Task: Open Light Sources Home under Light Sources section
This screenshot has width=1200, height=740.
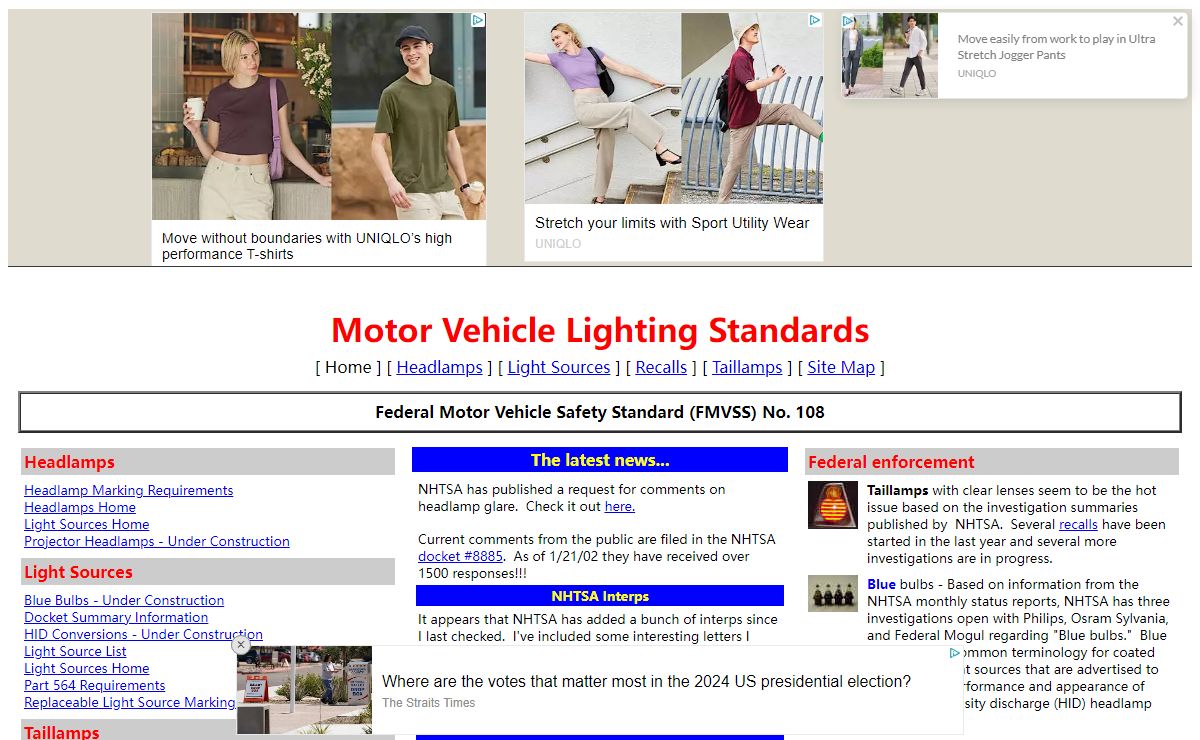Action: [x=87, y=668]
